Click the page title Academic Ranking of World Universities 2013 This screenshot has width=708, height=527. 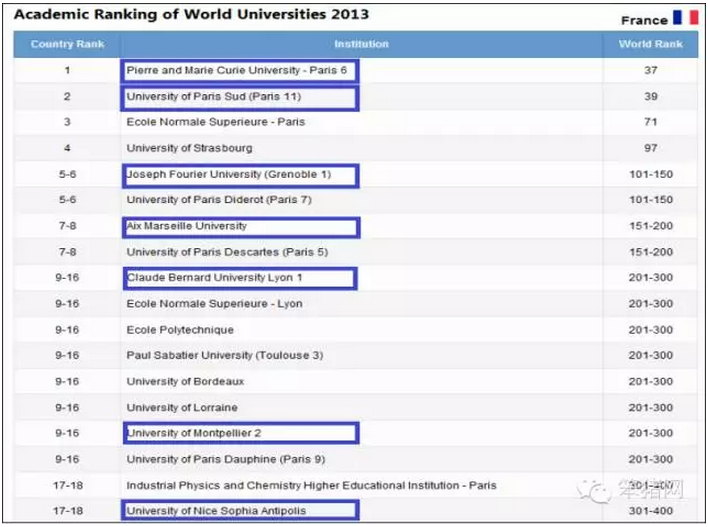pos(191,14)
